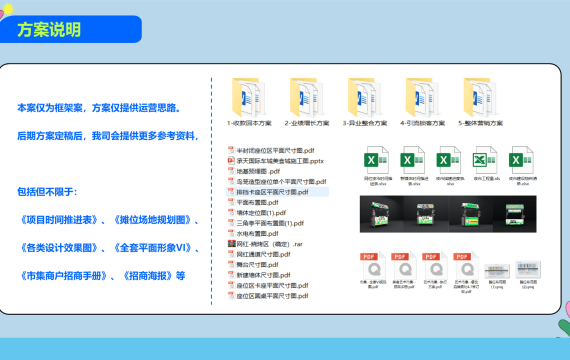The image size is (570, 360).
Task: Open the 2-业绩增长方案 folder icon
Action: pos(306,97)
